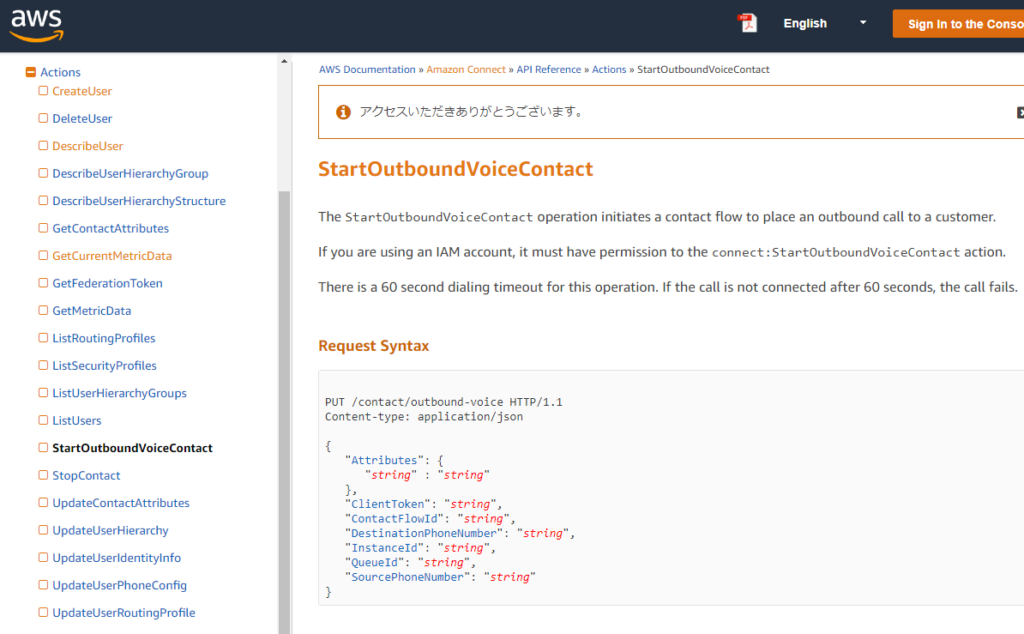The image size is (1024, 634).
Task: Click the box icon beside DescribeUserHierarchyStructure
Action: 43,200
